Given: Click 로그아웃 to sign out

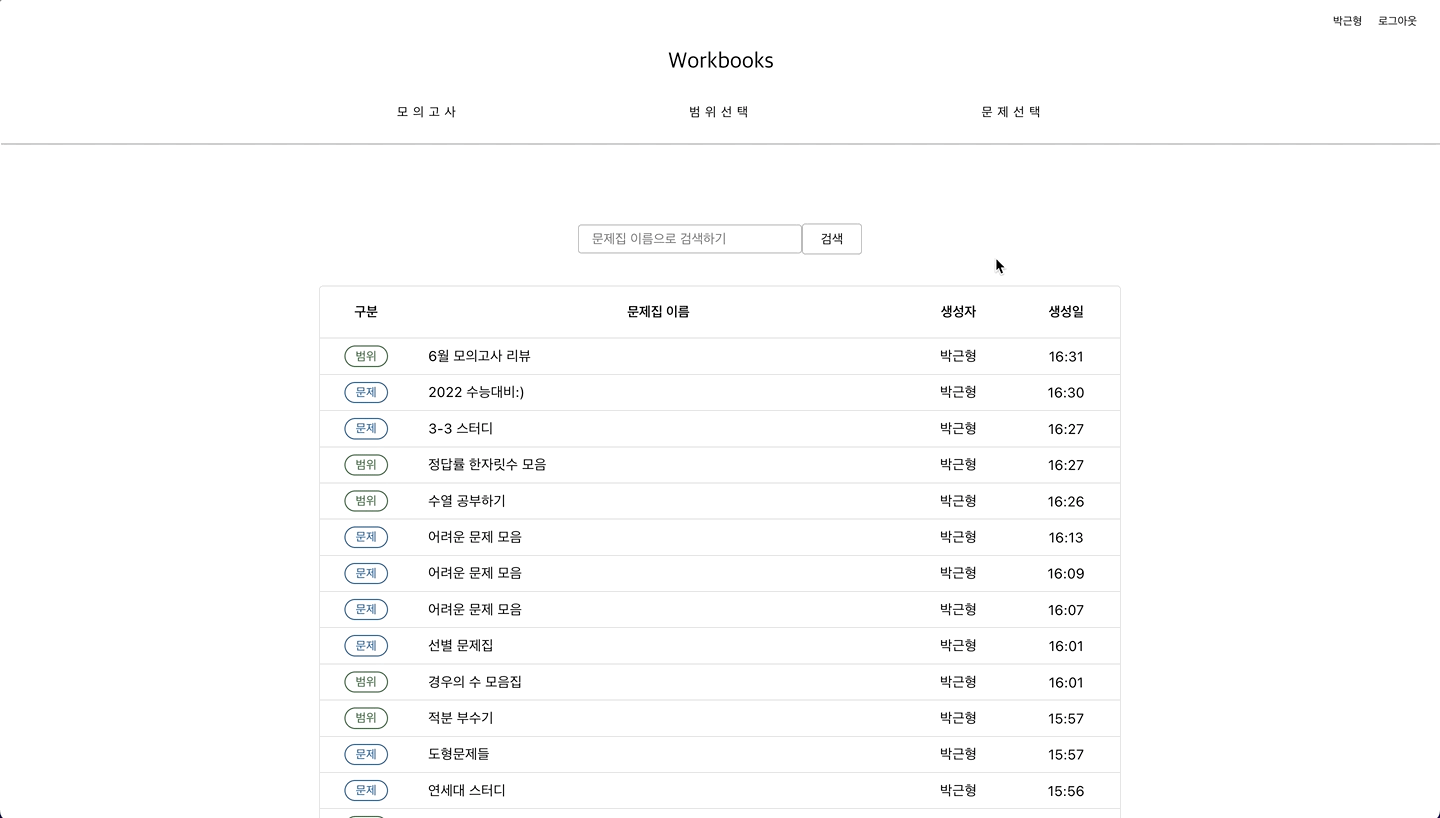Looking at the screenshot, I should (x=1396, y=20).
